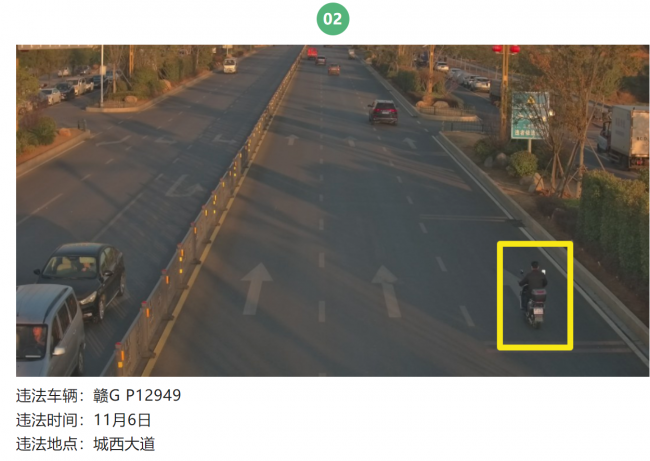Viewport: 650px width, 461px height.
Task: Click the 违法车辆 label
Action: point(46,395)
